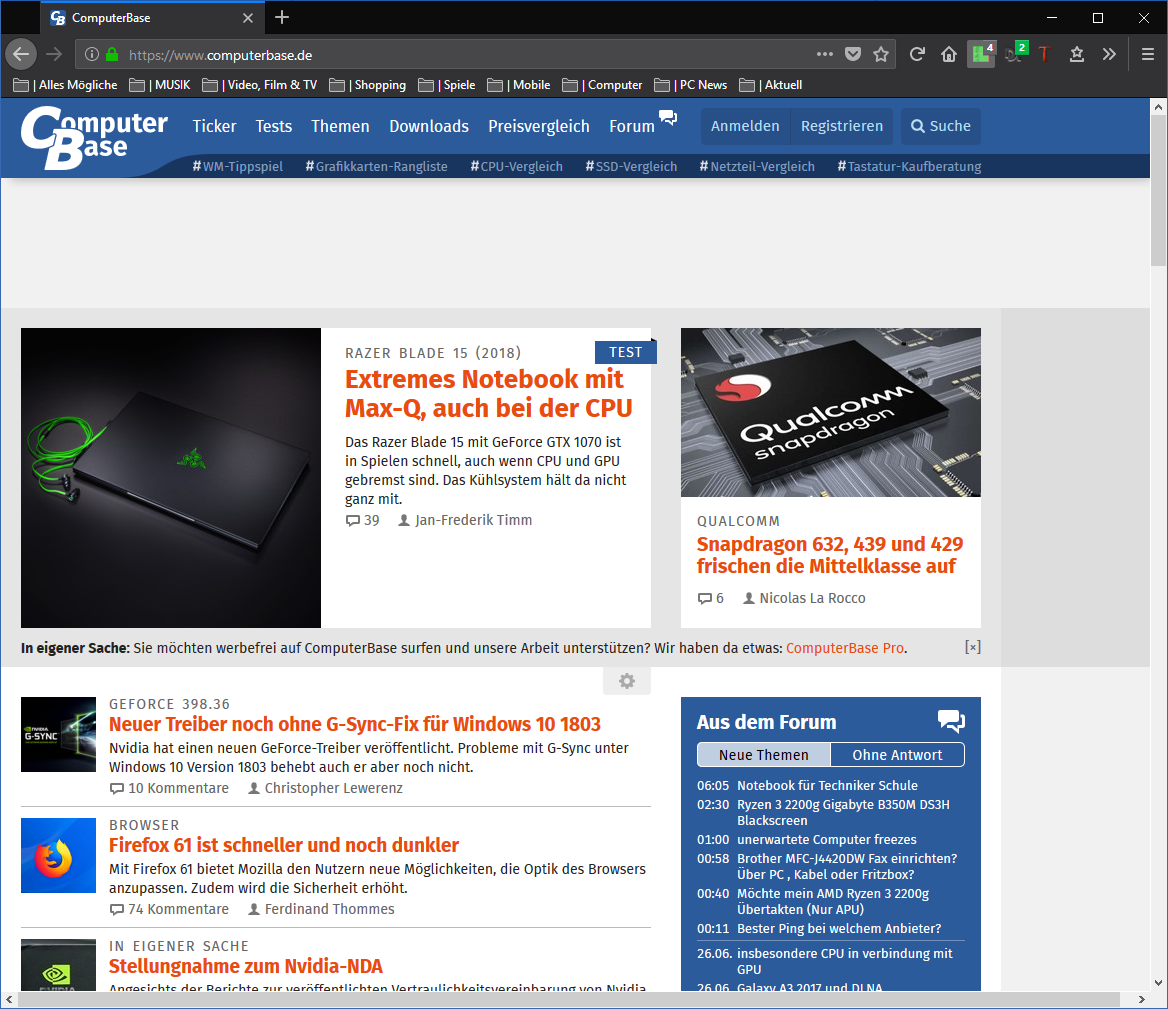Select Neue Themen forum tab

764,755
